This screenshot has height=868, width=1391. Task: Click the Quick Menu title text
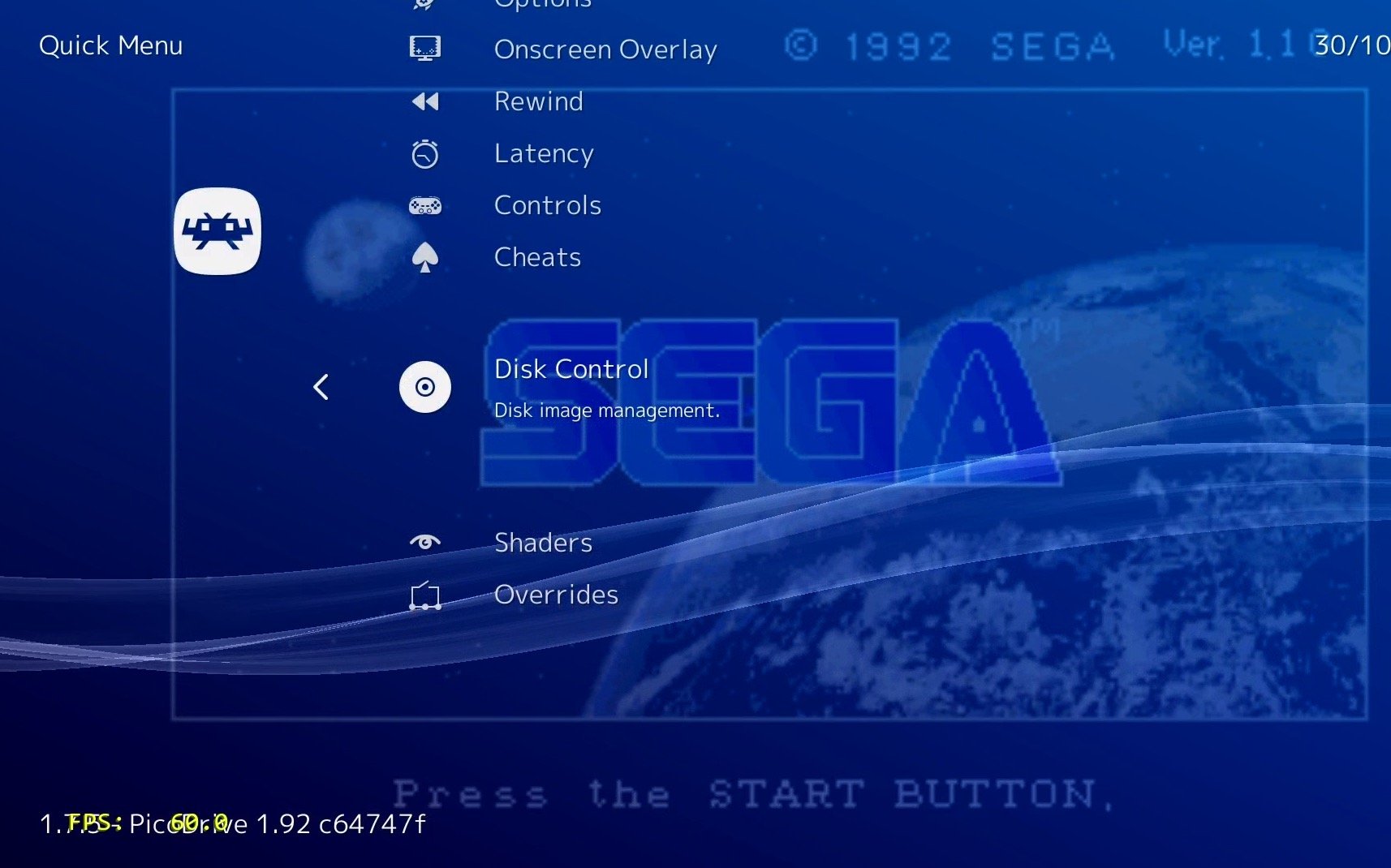tap(111, 45)
